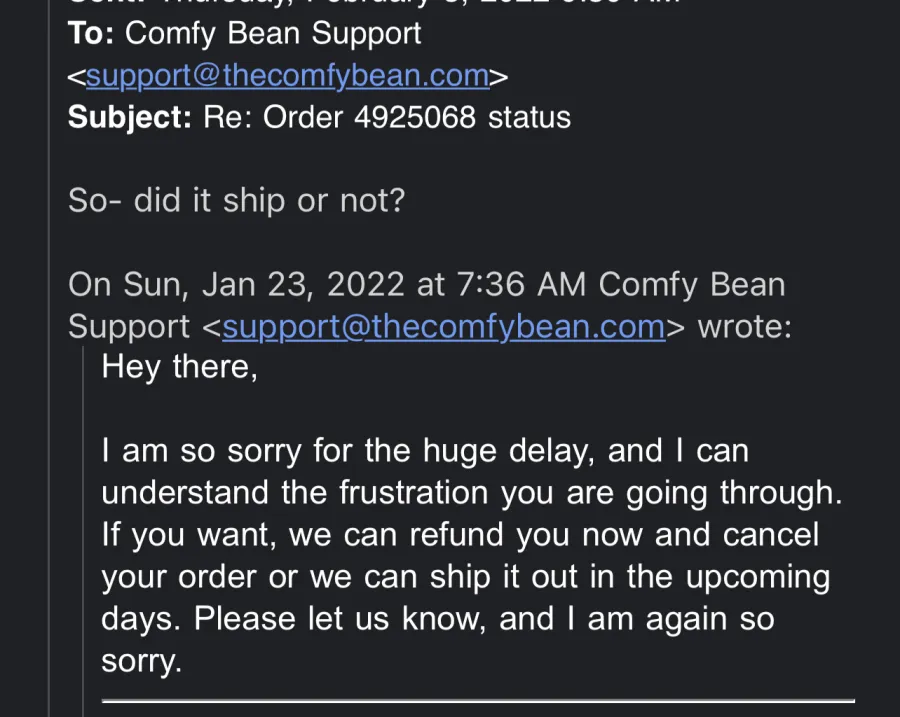Click the line "I am so sorry for the huge delay"

coord(349,451)
